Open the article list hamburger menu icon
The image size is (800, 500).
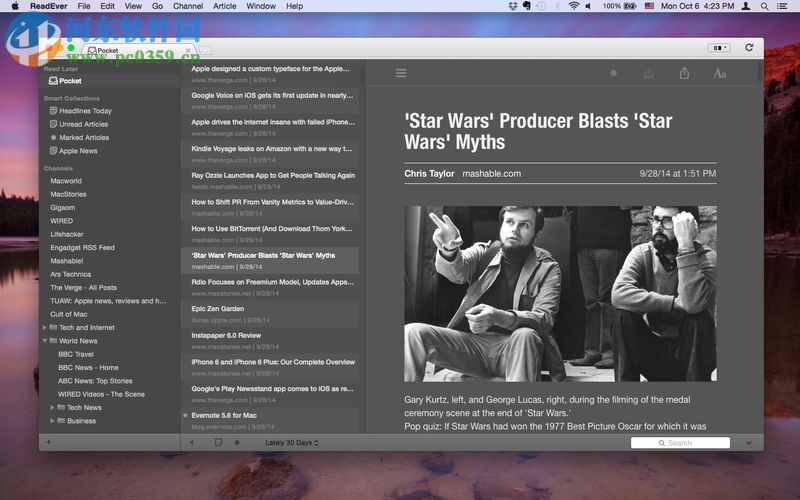(401, 73)
